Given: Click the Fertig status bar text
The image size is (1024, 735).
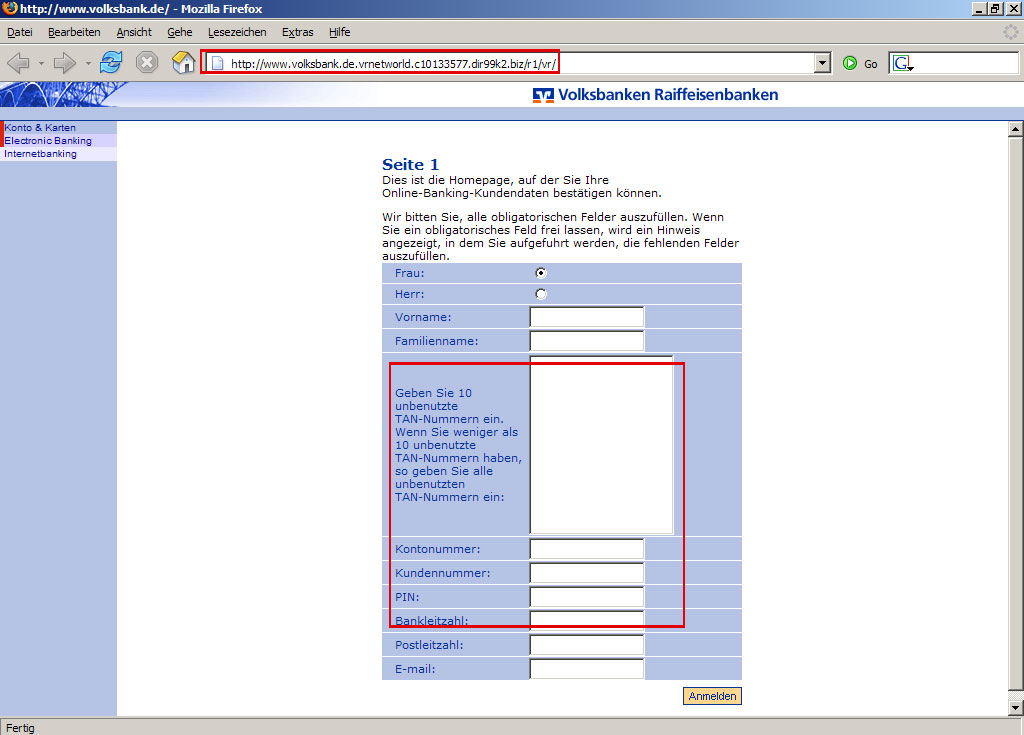Looking at the screenshot, I should [20, 728].
